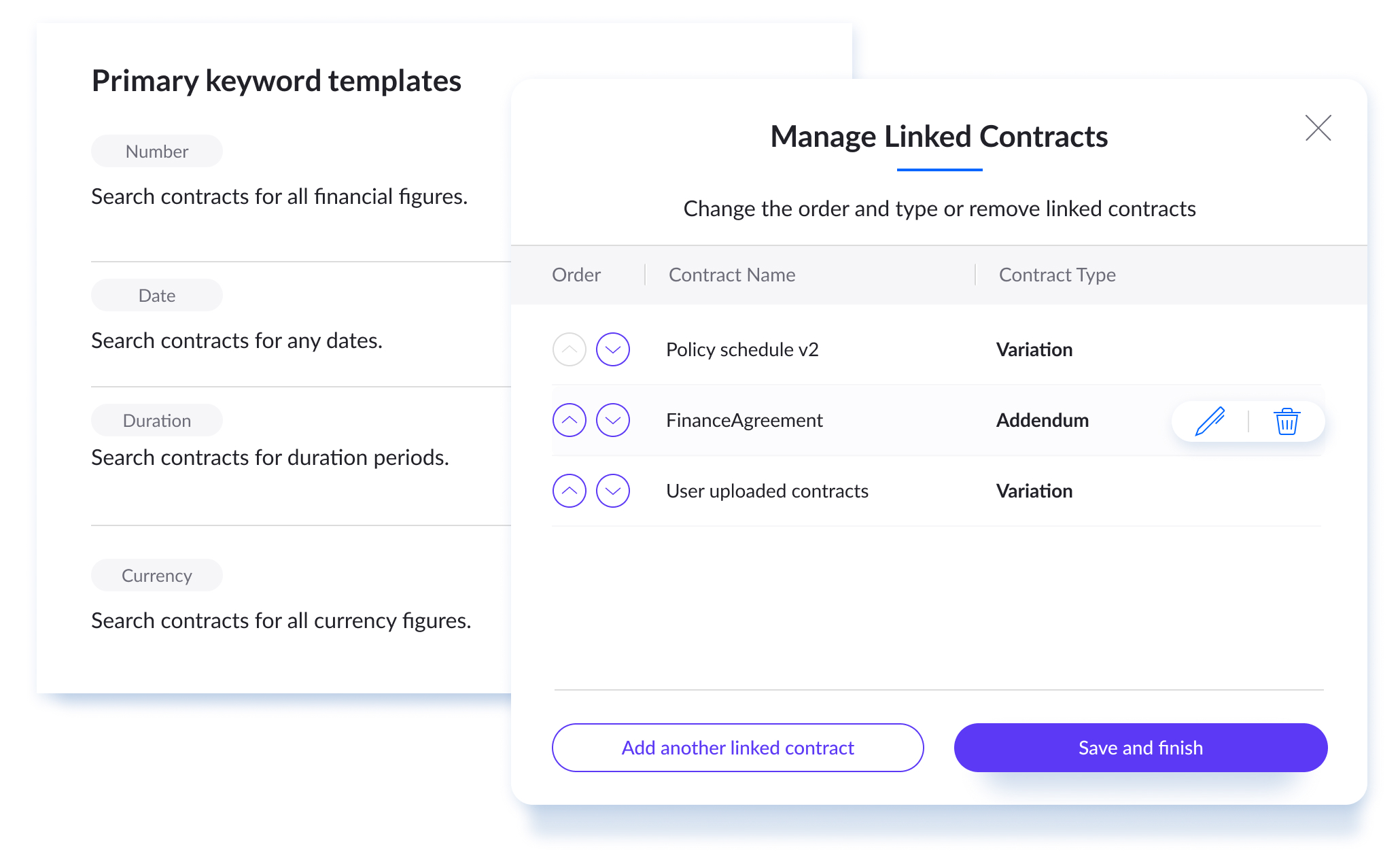Click disabled up arrow for Policy schedule v2
Viewport: 1400px width, 851px height.
coord(569,349)
